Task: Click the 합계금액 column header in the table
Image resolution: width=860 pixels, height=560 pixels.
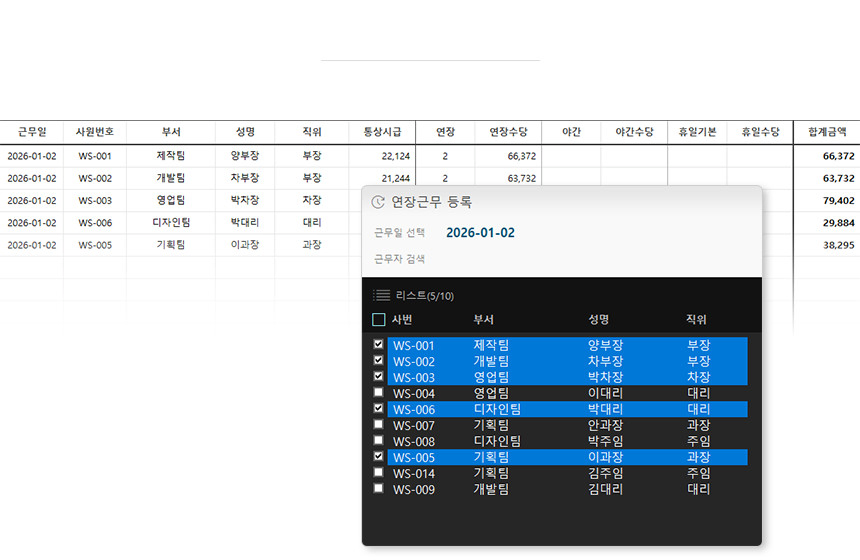Action: (x=826, y=132)
